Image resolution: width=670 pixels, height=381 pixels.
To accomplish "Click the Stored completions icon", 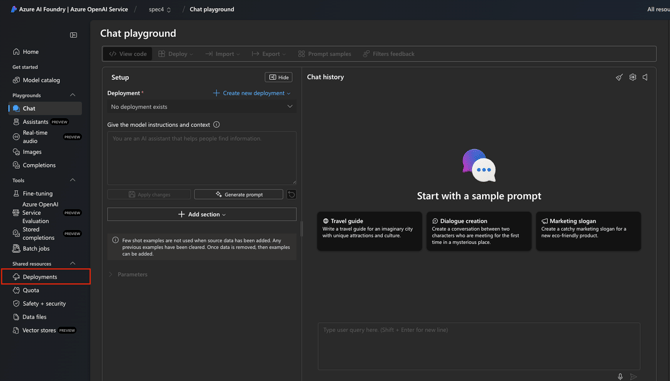I will click(x=16, y=233).
